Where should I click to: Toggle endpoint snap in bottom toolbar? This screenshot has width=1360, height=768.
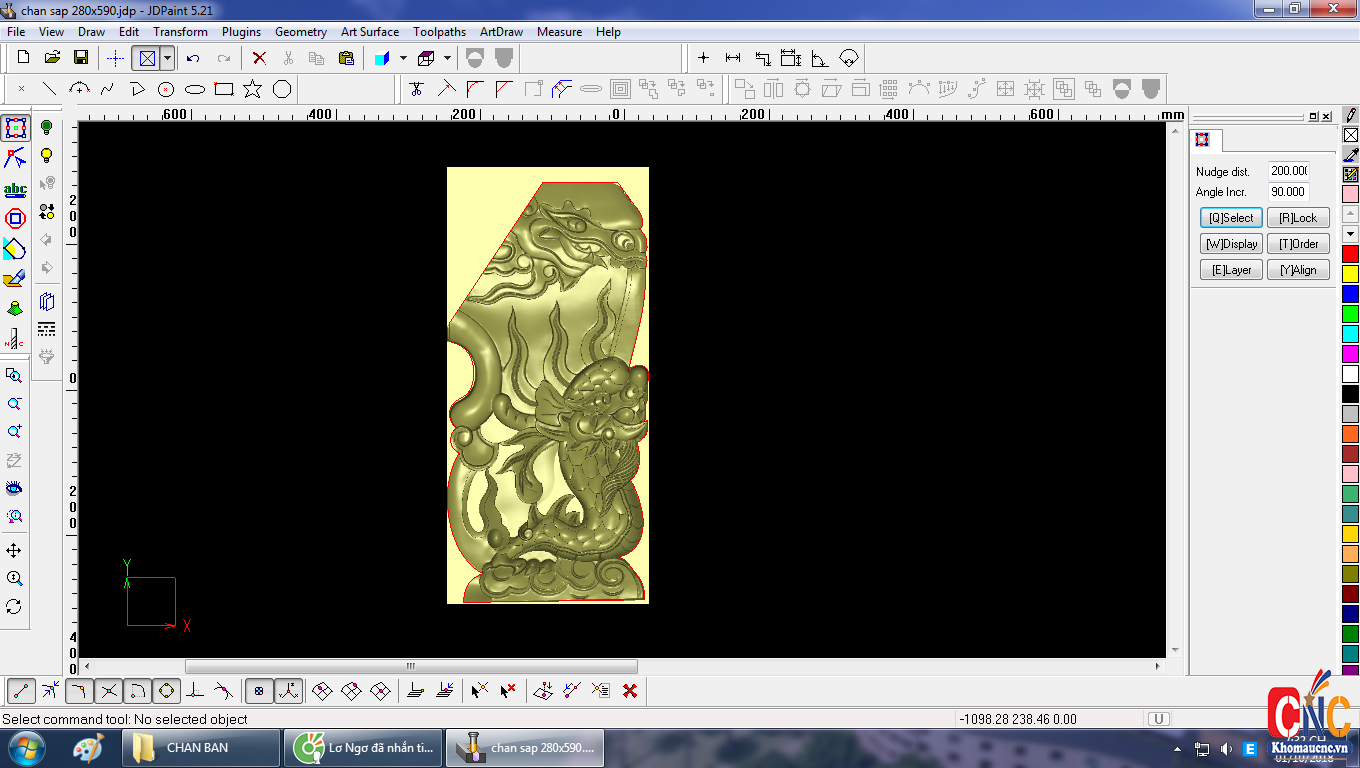(x=22, y=691)
